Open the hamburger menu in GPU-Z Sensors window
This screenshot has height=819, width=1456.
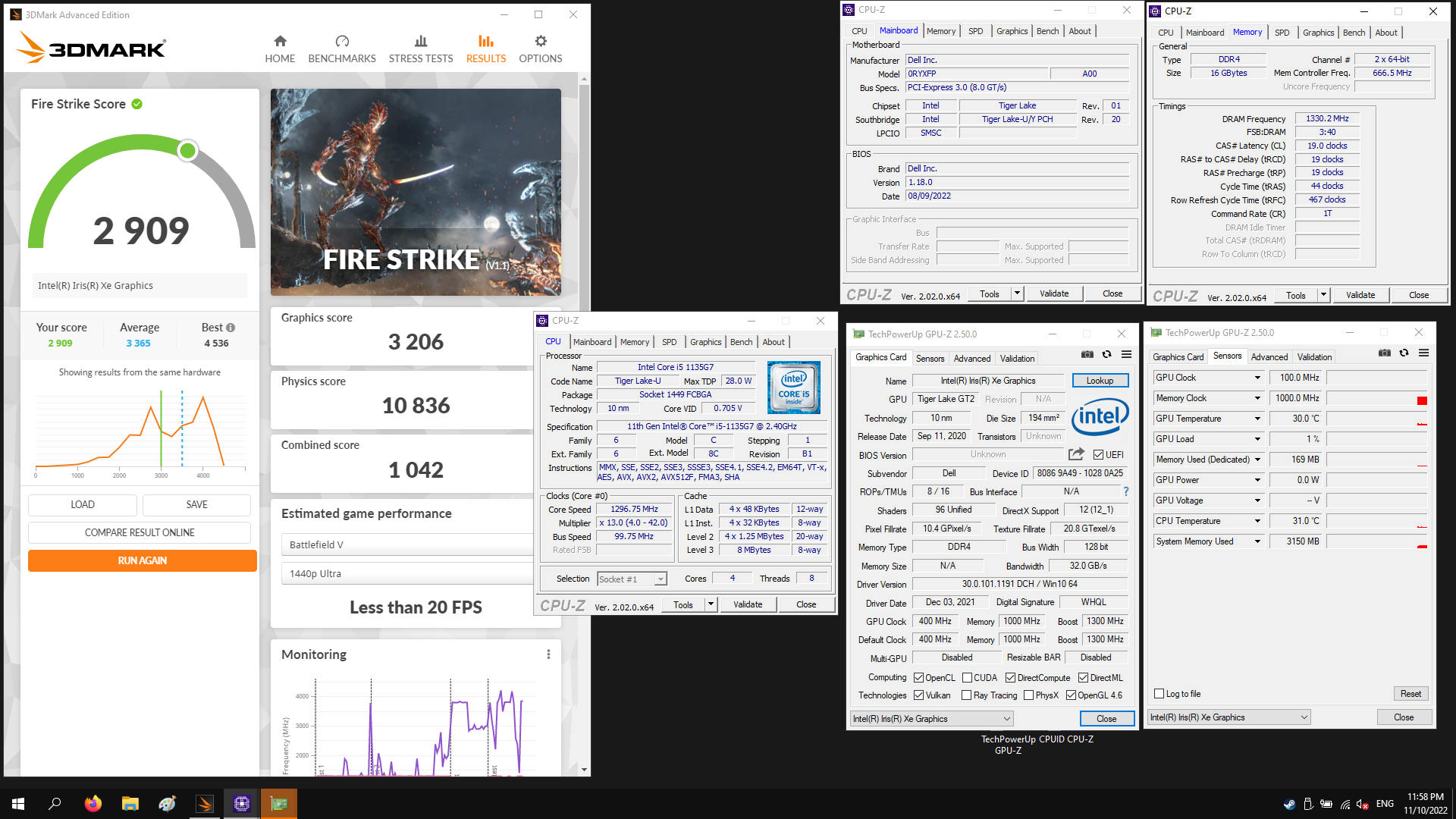tap(1424, 353)
